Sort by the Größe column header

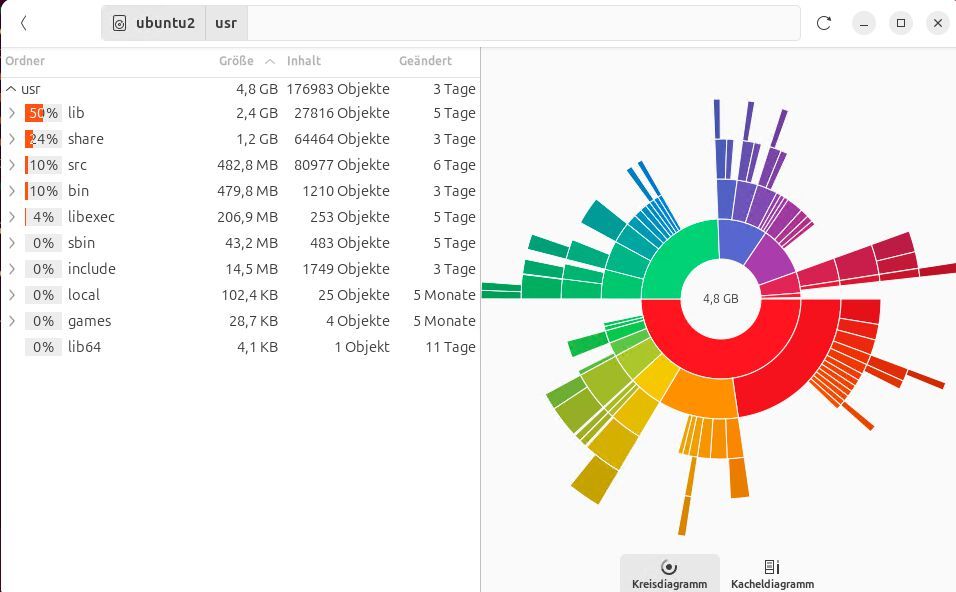tap(237, 61)
